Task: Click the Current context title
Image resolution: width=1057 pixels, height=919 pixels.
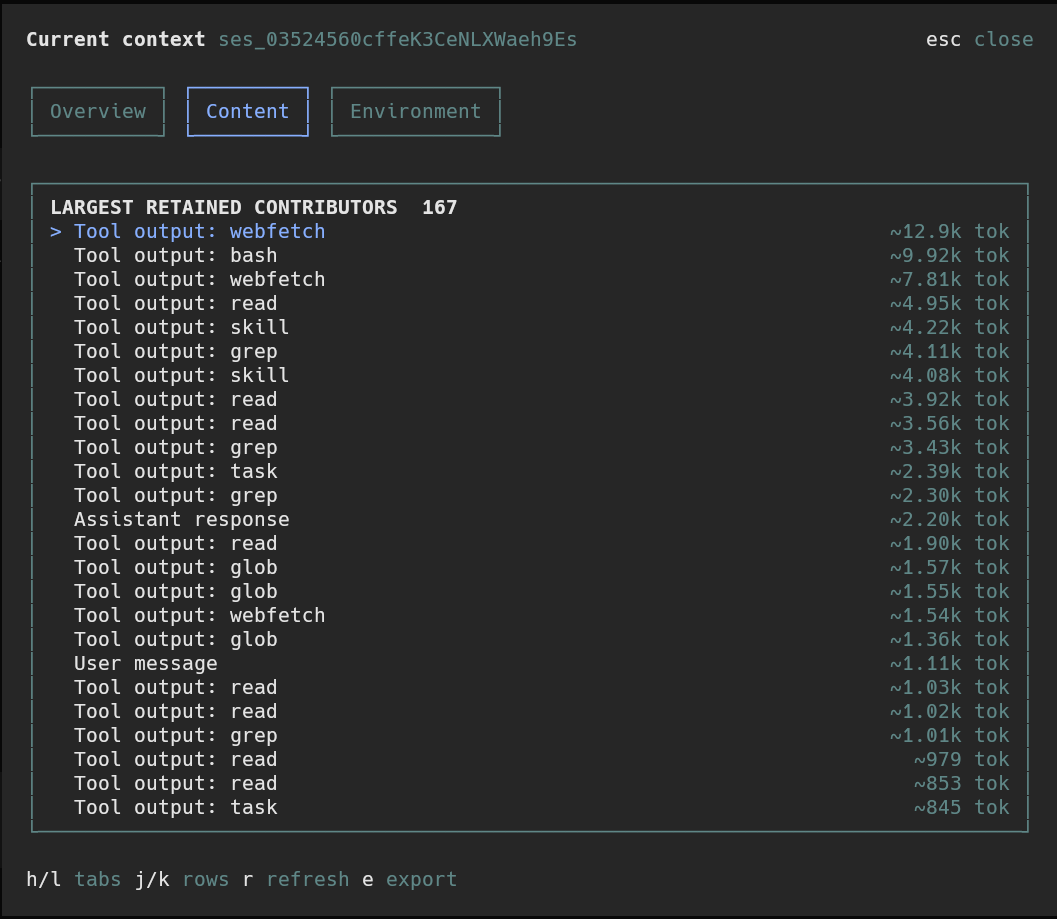Action: (115, 40)
